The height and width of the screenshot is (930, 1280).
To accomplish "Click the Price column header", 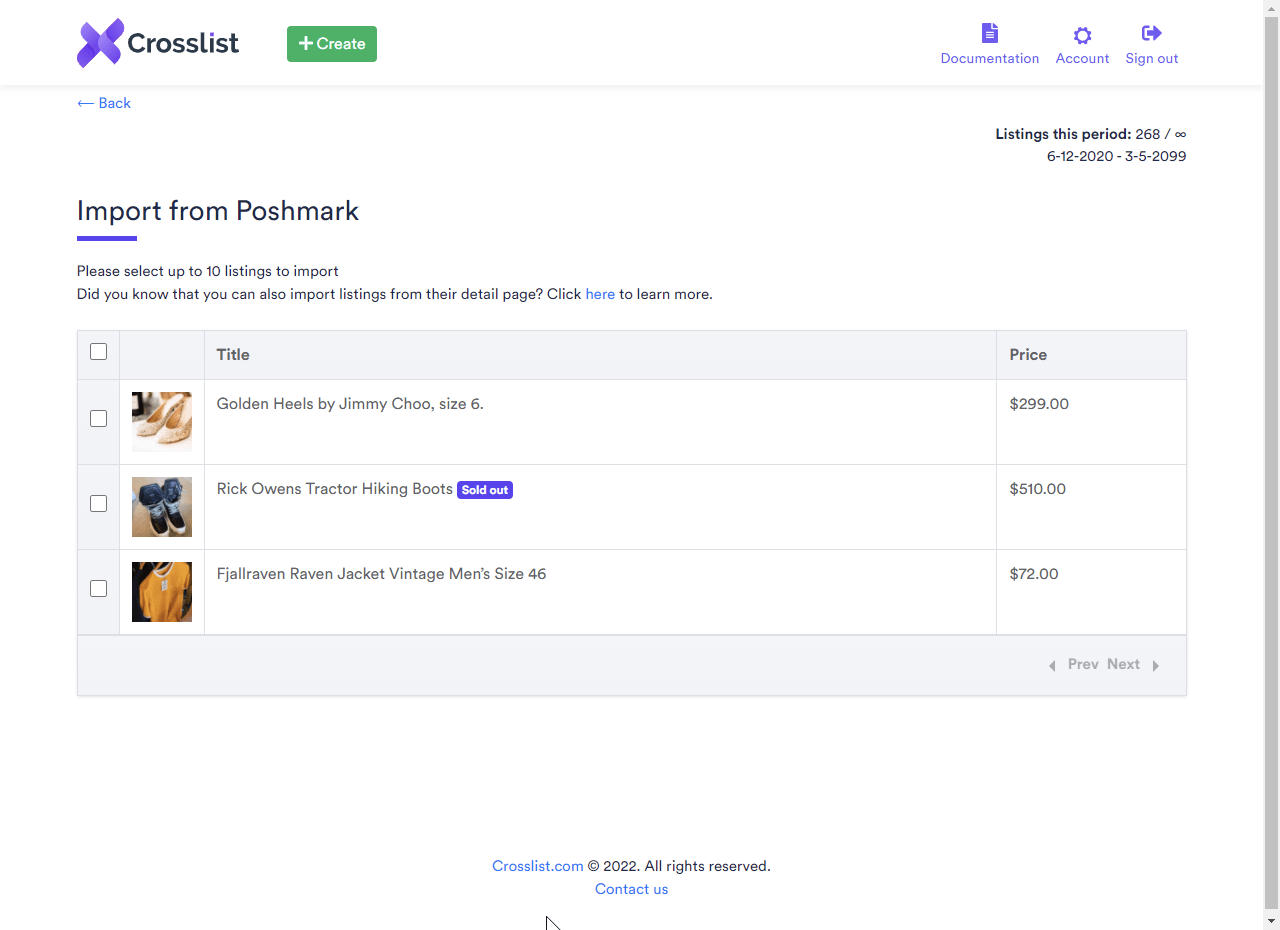I will (1091, 355).
